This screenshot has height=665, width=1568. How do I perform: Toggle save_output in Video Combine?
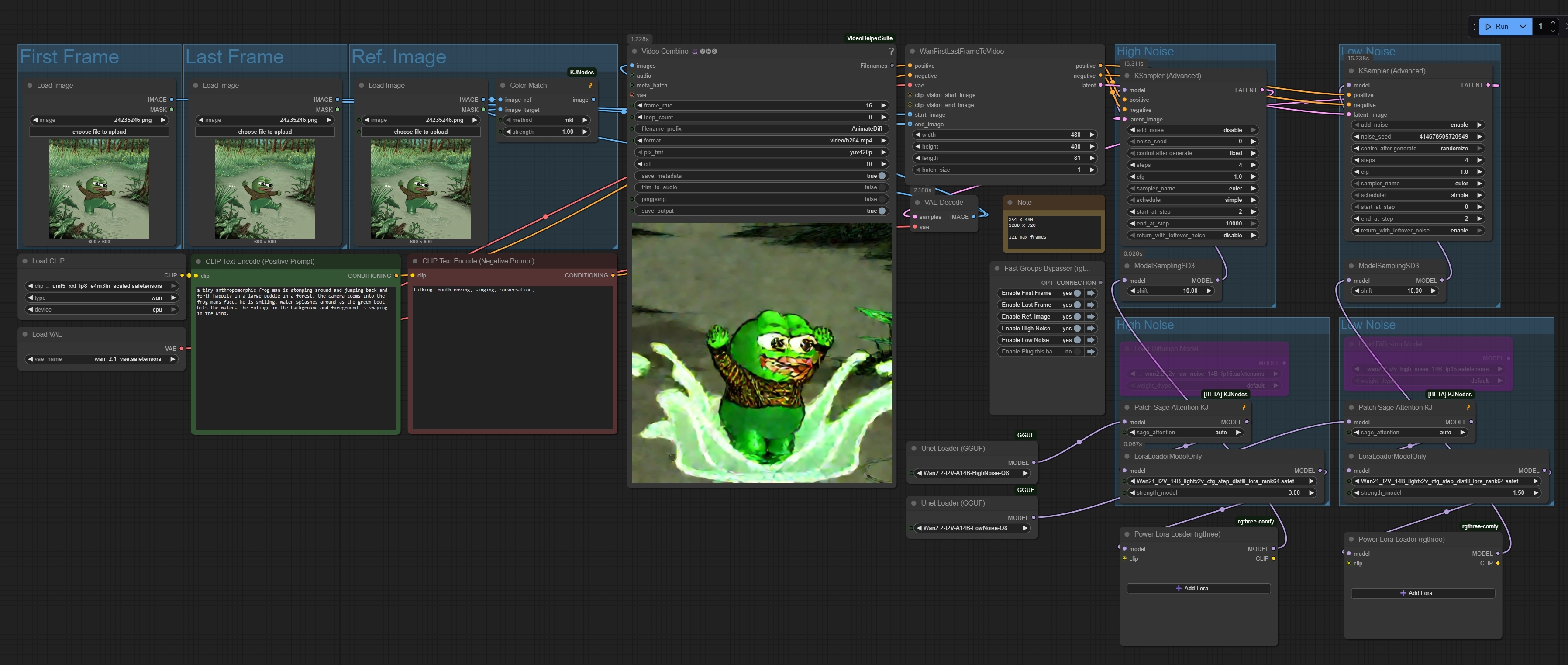[882, 211]
